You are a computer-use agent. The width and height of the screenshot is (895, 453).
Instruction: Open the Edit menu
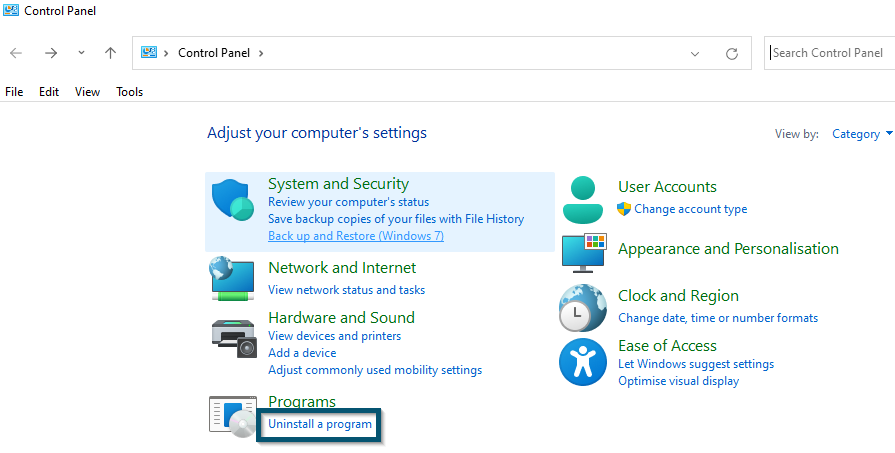coord(49,92)
